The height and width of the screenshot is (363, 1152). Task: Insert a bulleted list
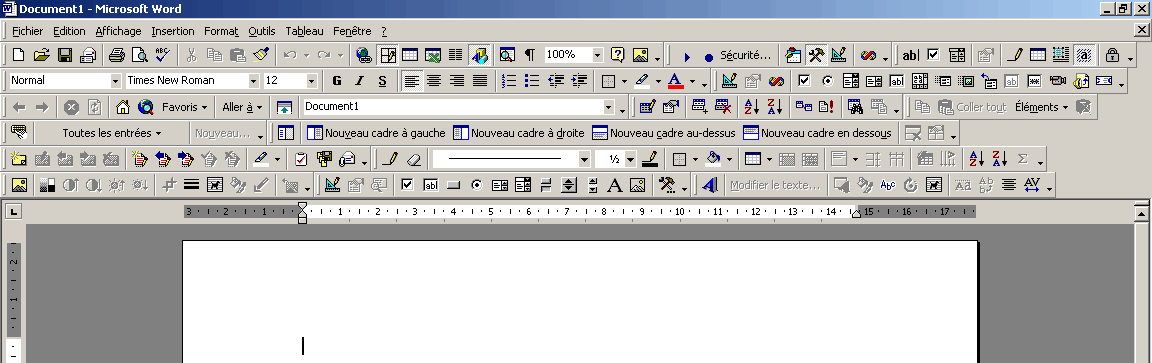tap(532, 81)
